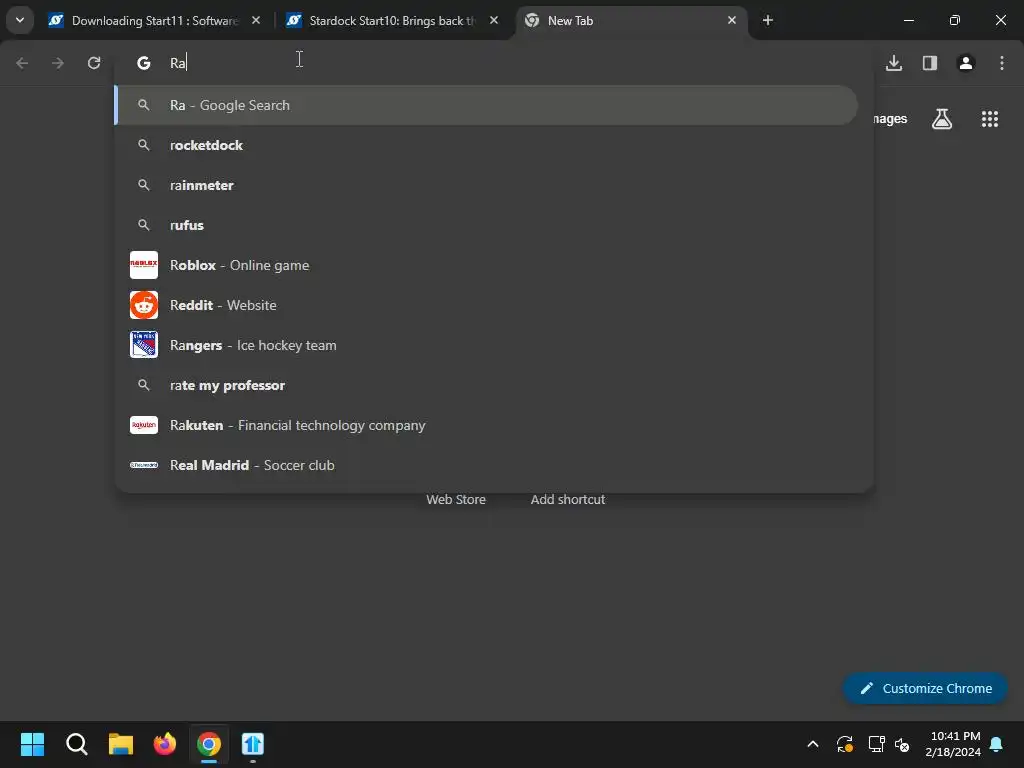Pick the rufus suggestion
Image resolution: width=1024 pixels, height=768 pixels.
click(x=486, y=225)
